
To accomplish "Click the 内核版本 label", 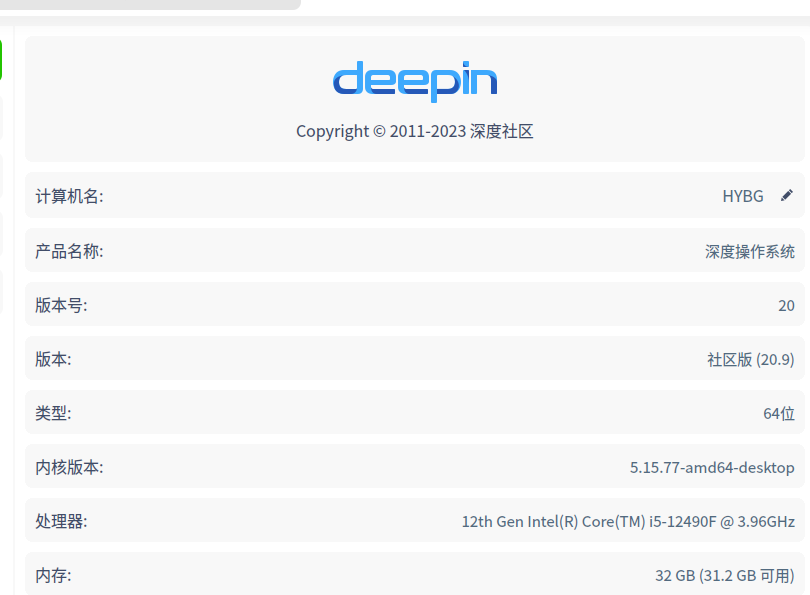I will [69, 467].
